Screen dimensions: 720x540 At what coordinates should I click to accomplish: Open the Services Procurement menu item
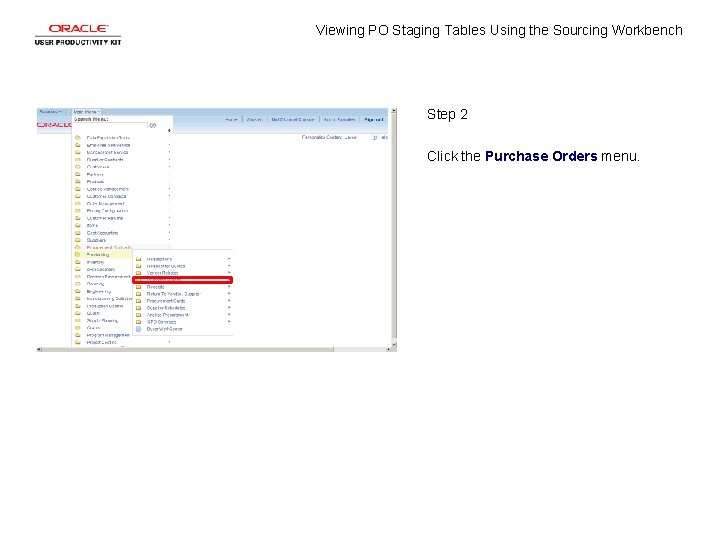(x=108, y=276)
